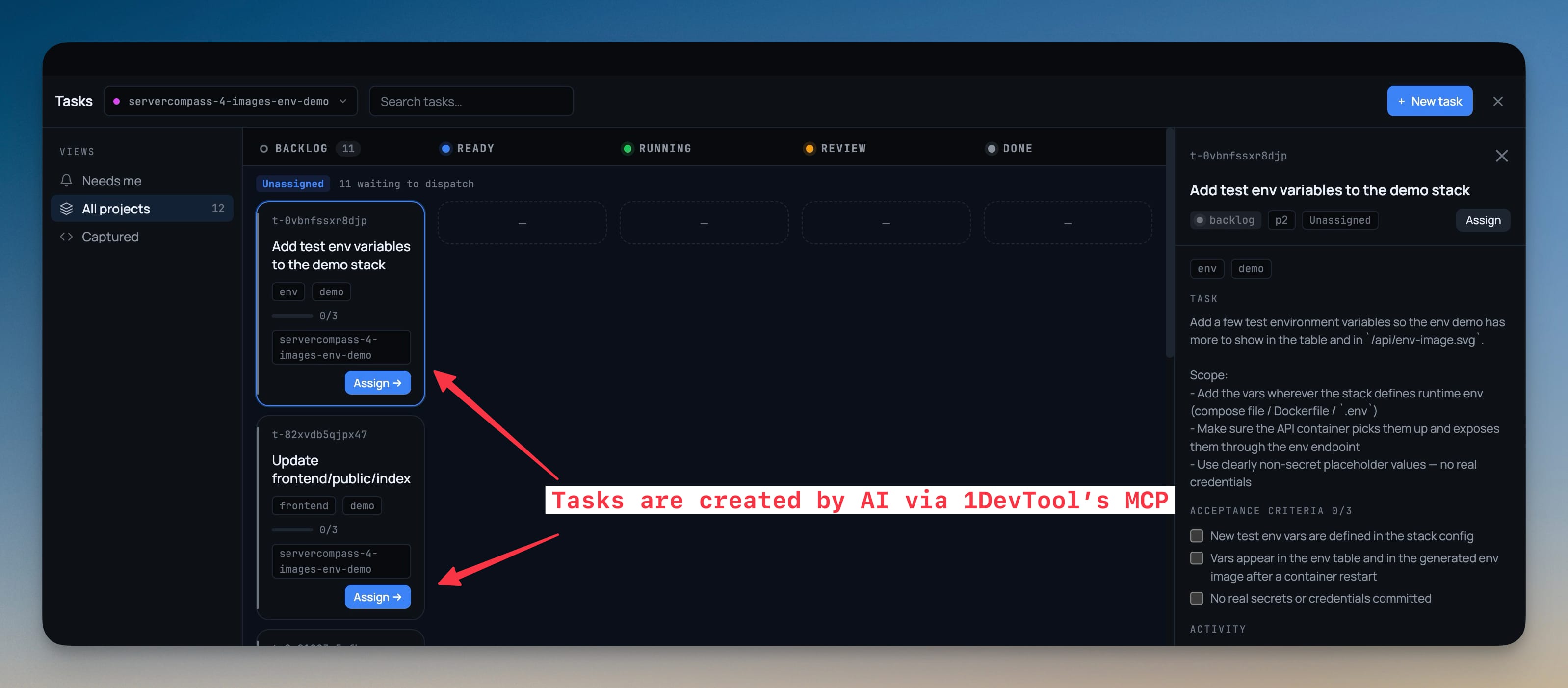Click progress bar on 'Add test env variables' card

pos(292,316)
